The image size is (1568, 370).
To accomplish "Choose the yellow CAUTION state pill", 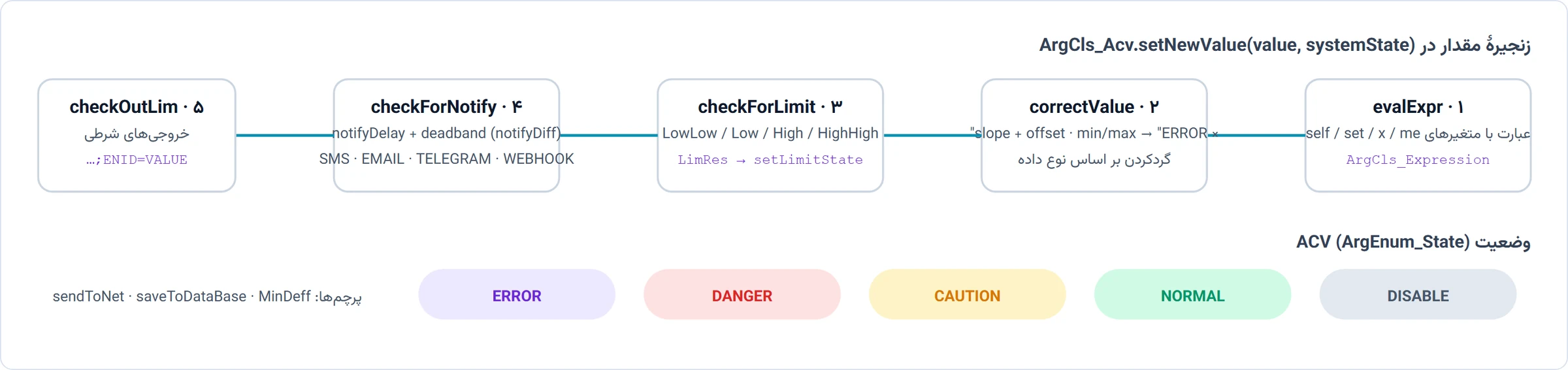I will point(968,294).
